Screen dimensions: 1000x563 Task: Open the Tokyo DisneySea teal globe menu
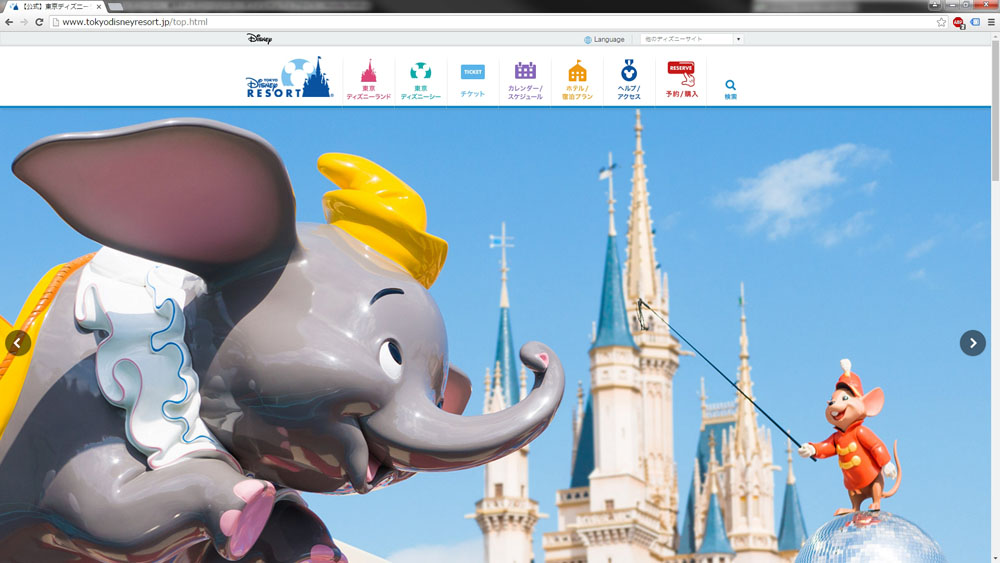pos(420,80)
